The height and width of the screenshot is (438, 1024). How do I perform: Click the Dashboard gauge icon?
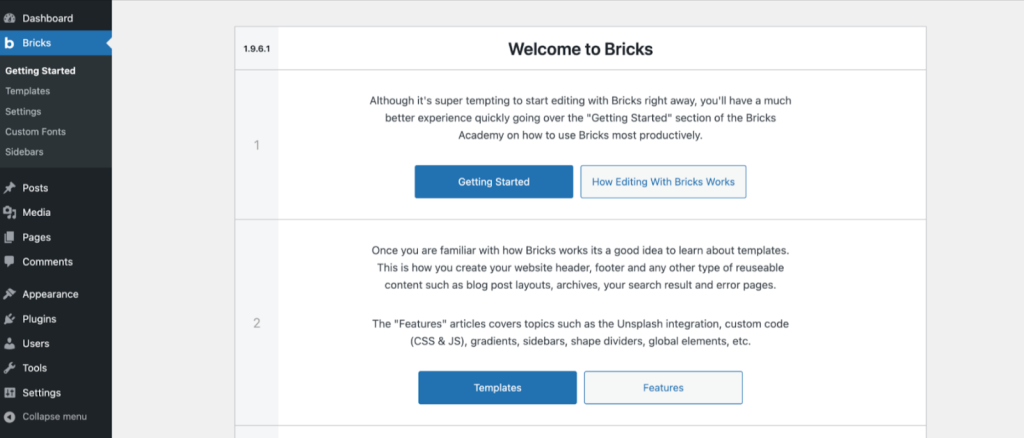pos(9,18)
